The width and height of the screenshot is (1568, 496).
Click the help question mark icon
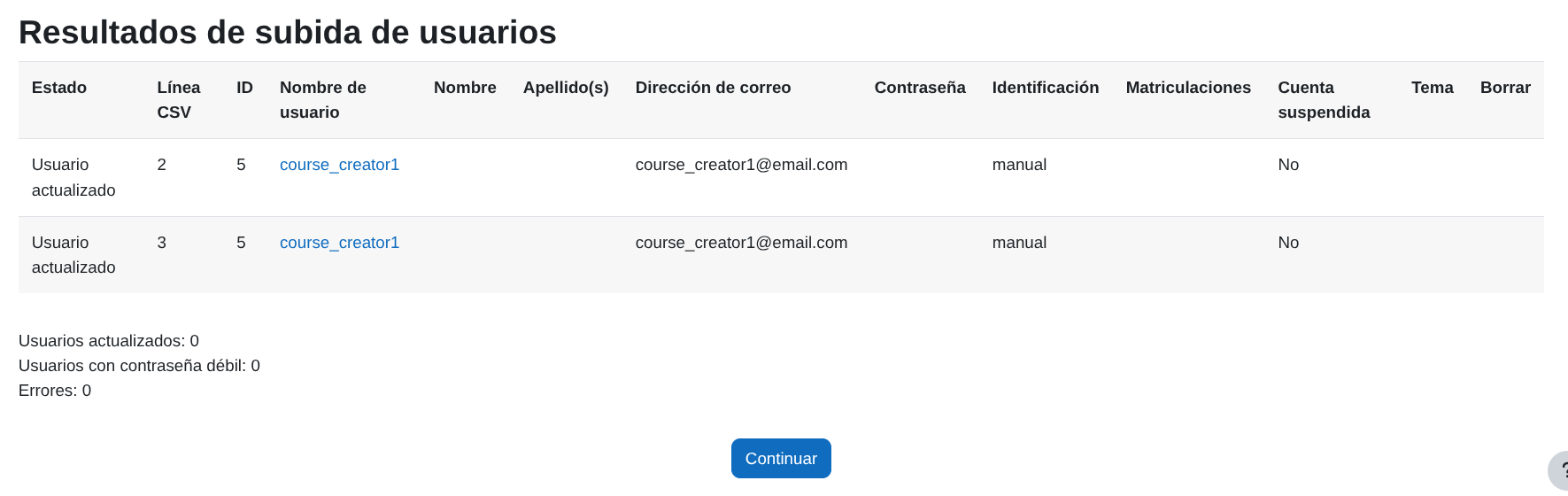click(1560, 471)
